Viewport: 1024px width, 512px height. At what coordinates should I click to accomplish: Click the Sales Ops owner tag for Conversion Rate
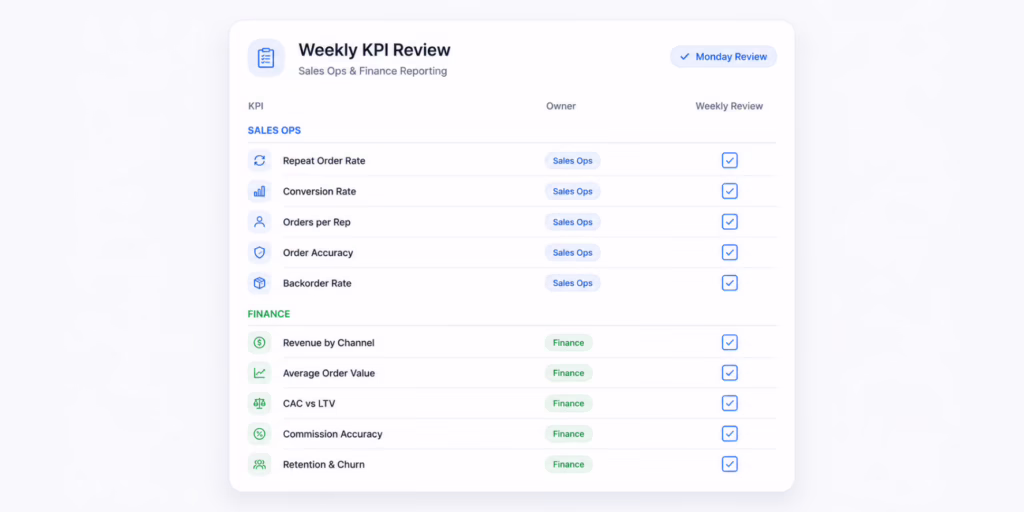[573, 191]
